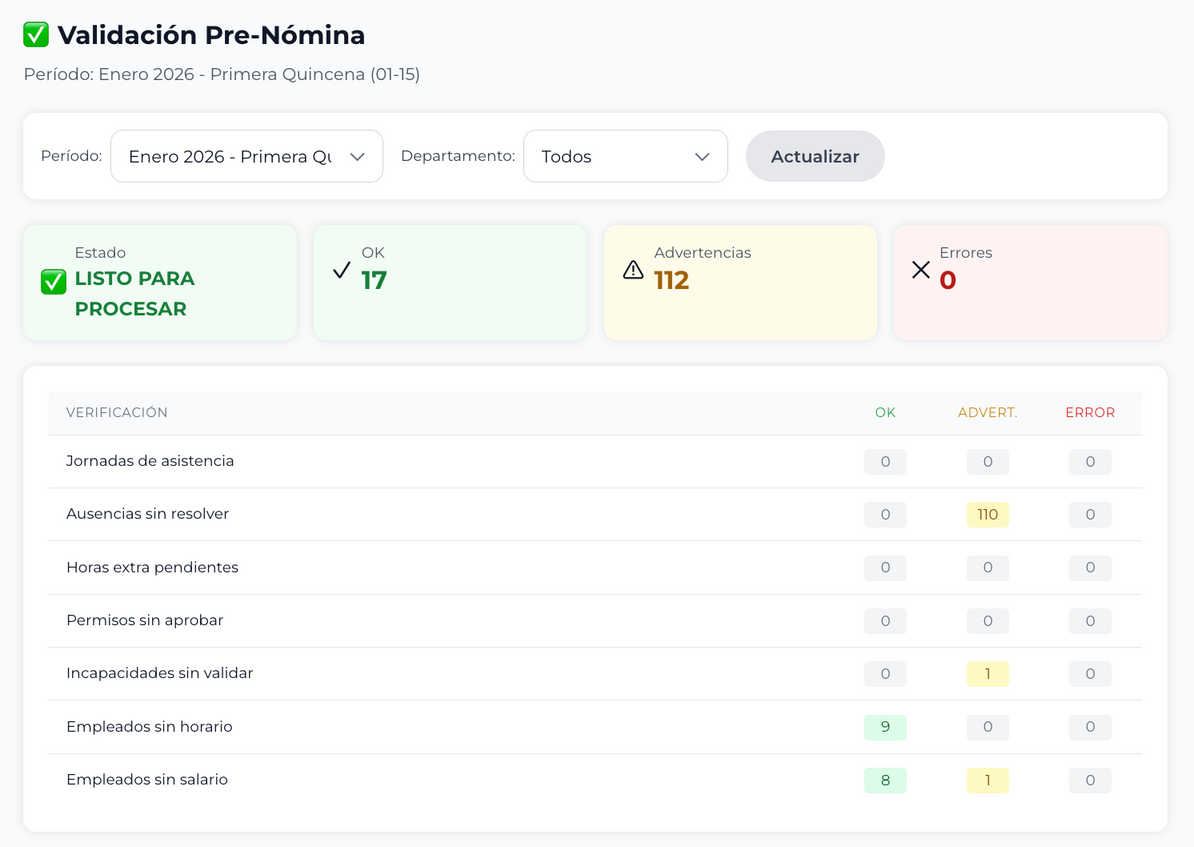Click the green checkmark icon beside the page title
1194x847 pixels.
click(36, 35)
